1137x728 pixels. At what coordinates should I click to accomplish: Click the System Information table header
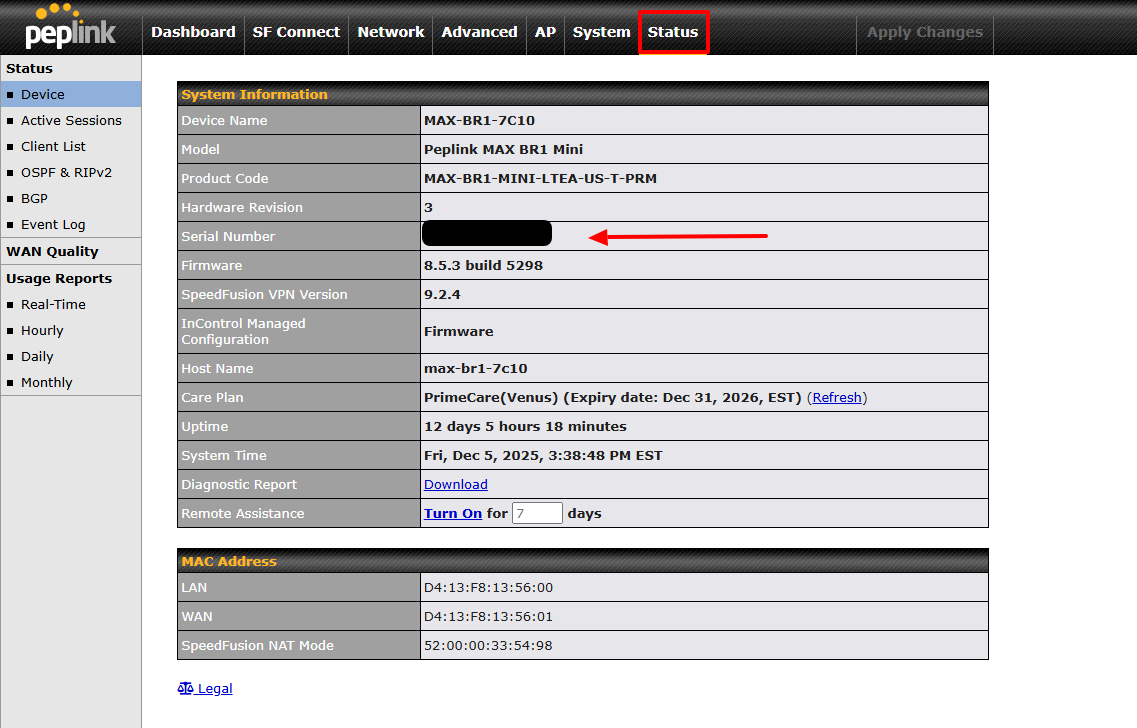(x=582, y=94)
